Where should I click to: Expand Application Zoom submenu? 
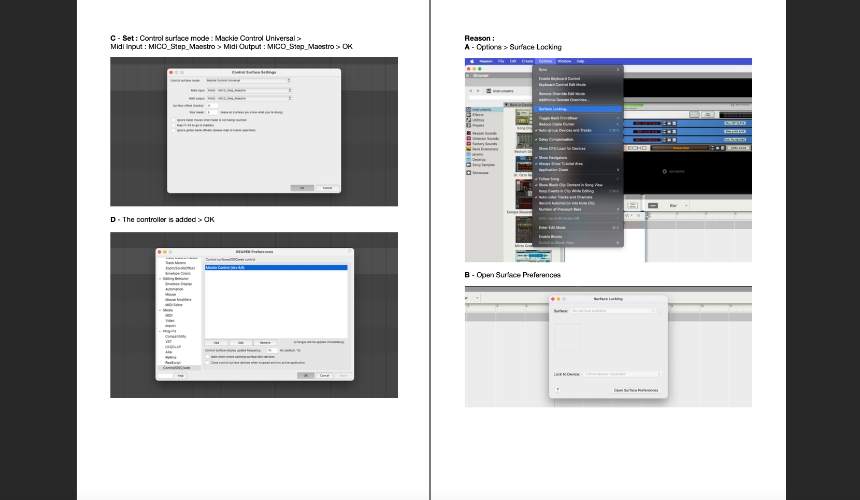[578, 169]
